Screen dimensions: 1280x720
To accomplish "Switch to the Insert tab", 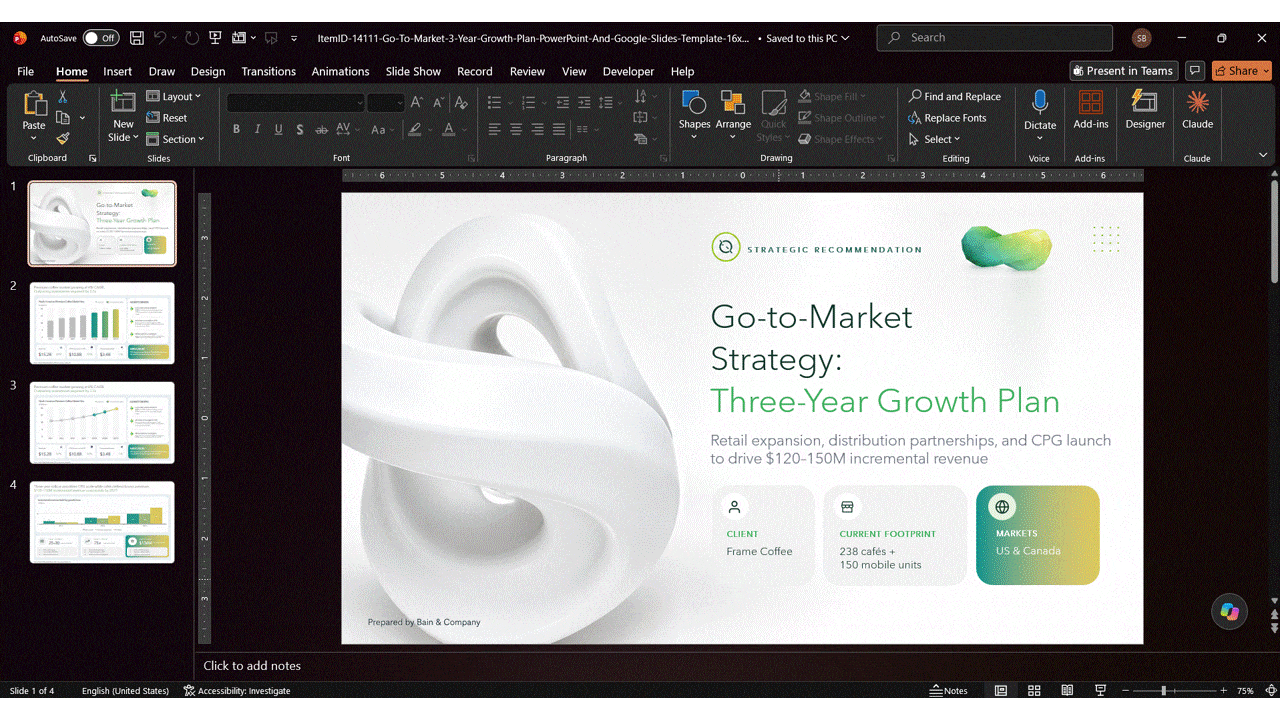I will pos(117,71).
